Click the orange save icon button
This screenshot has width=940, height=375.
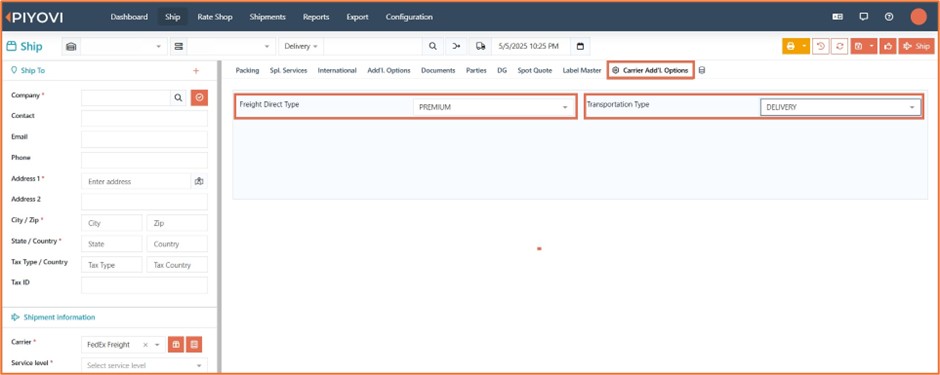pyautogui.click(x=858, y=46)
